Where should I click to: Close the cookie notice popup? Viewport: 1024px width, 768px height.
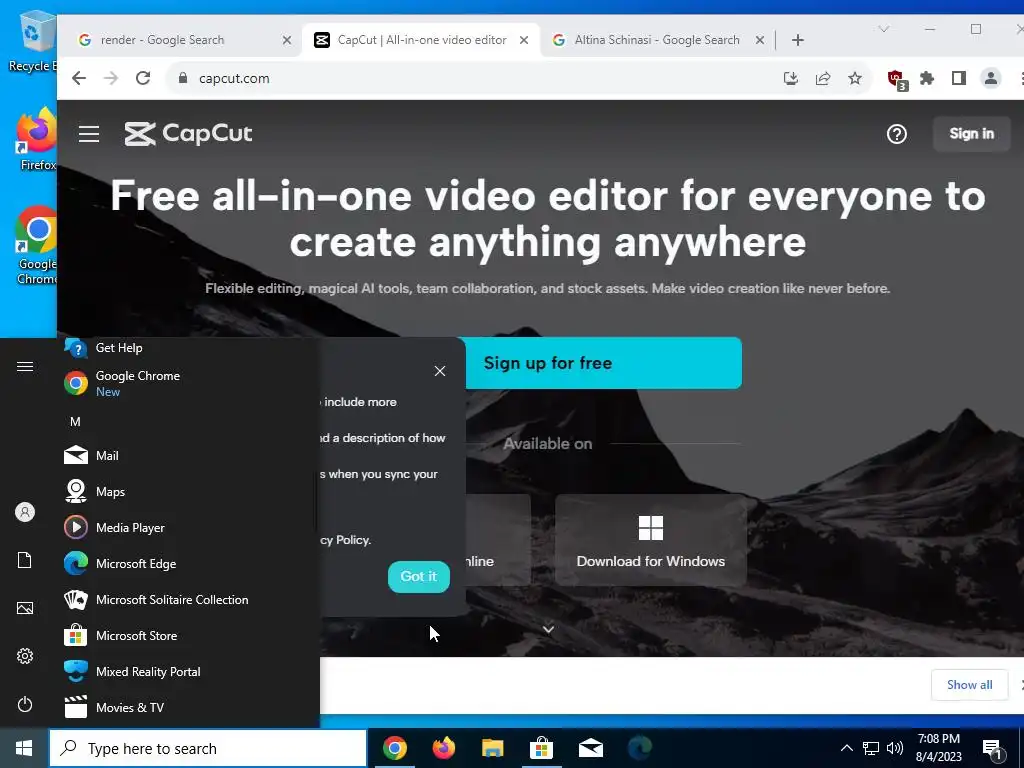pos(440,371)
